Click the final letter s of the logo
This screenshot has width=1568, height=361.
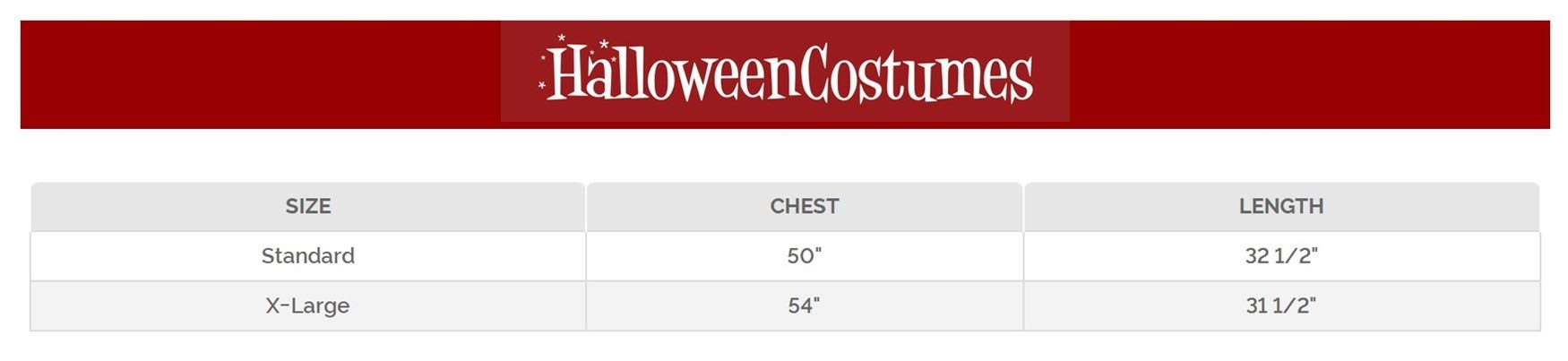1022,81
